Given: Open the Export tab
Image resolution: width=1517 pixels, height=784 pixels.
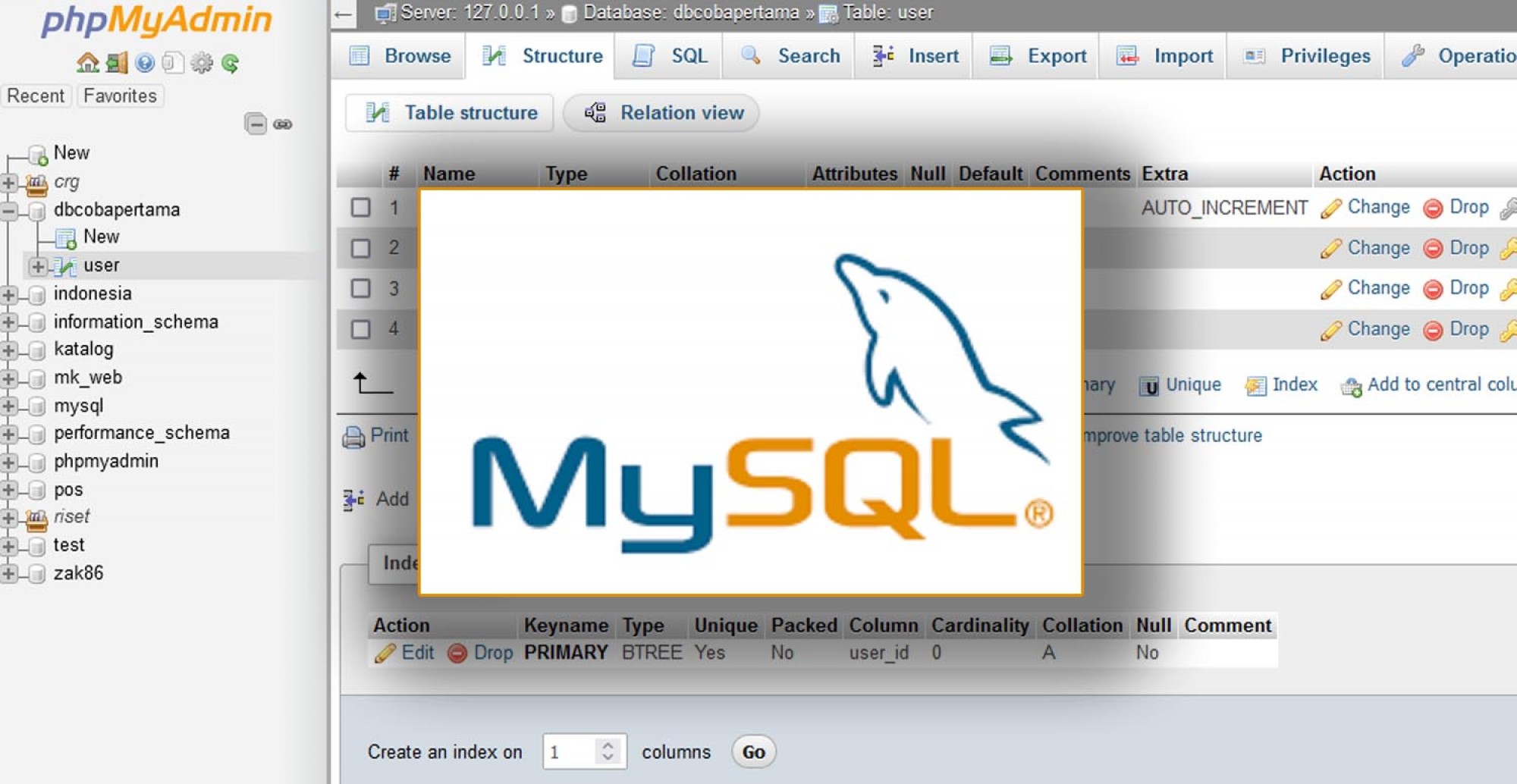Looking at the screenshot, I should click(1037, 56).
